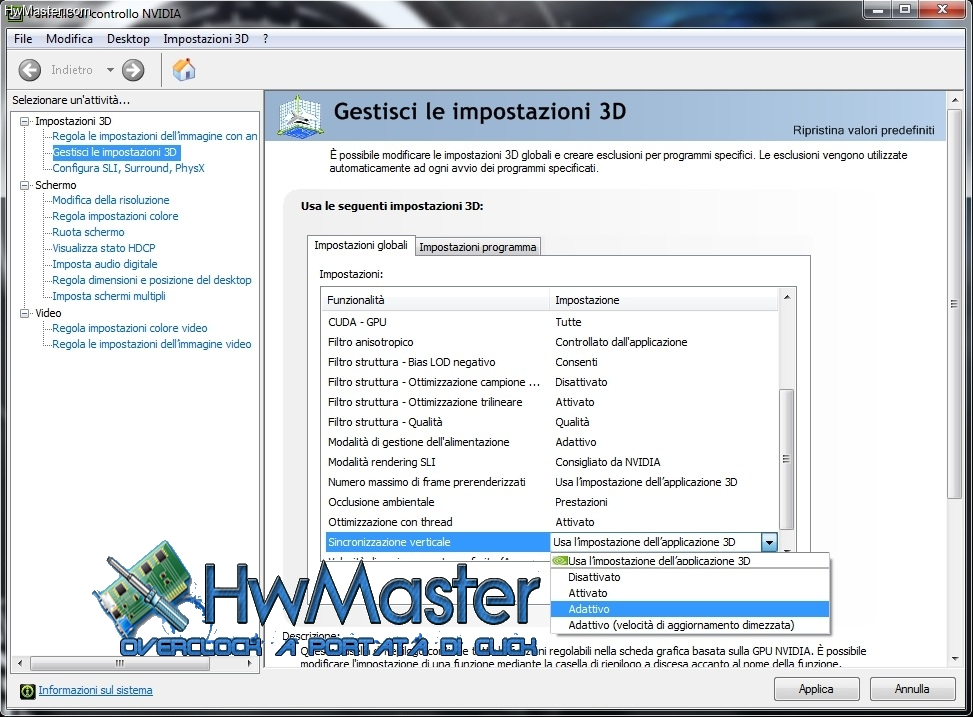Select Filtro struttura - Ottimizzazione trilineare row
This screenshot has width=973, height=717.
click(551, 402)
